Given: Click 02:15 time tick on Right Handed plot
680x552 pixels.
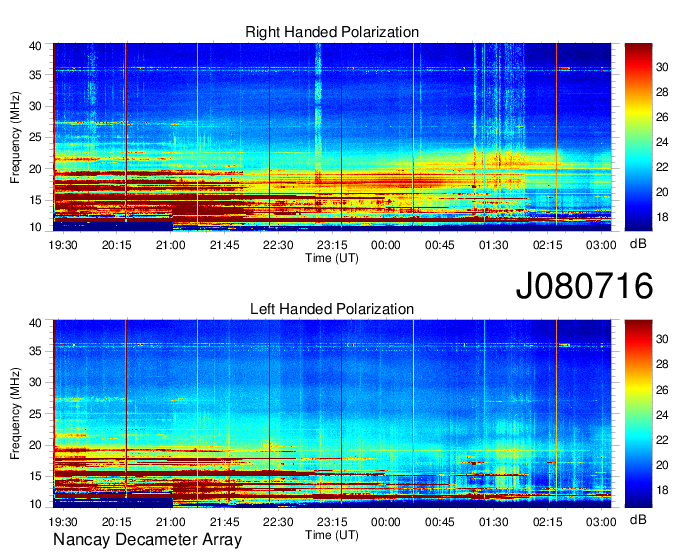Looking at the screenshot, I should (x=547, y=245).
